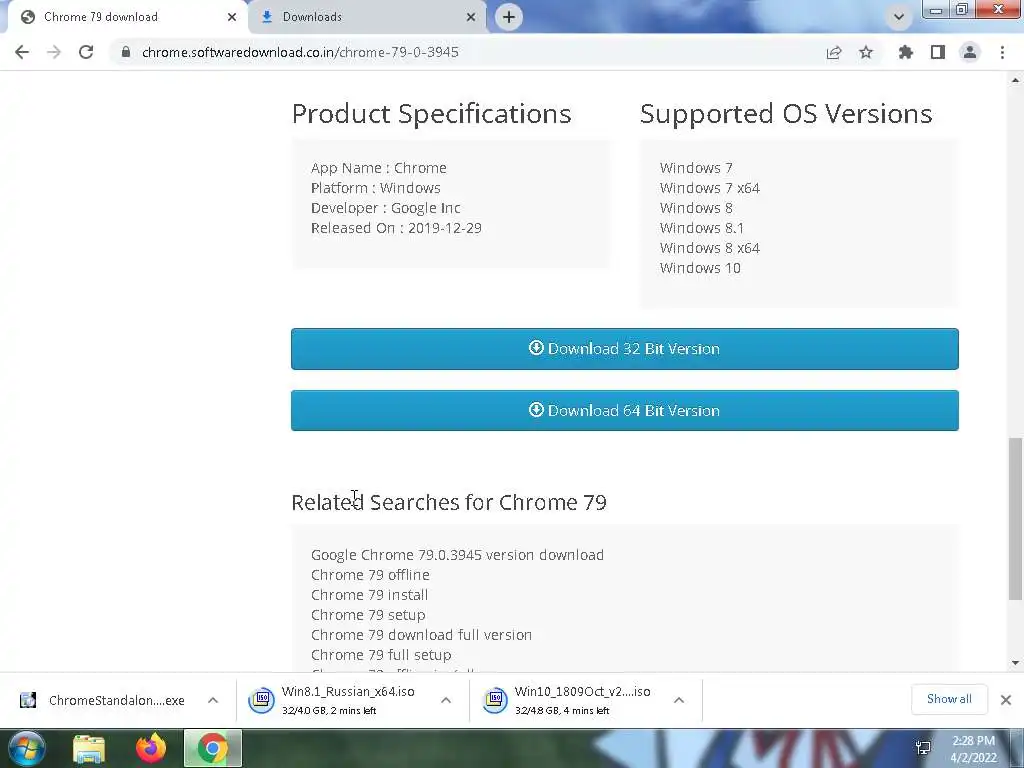The image size is (1024, 768).
Task: Click the address bar URL
Action: (x=300, y=52)
